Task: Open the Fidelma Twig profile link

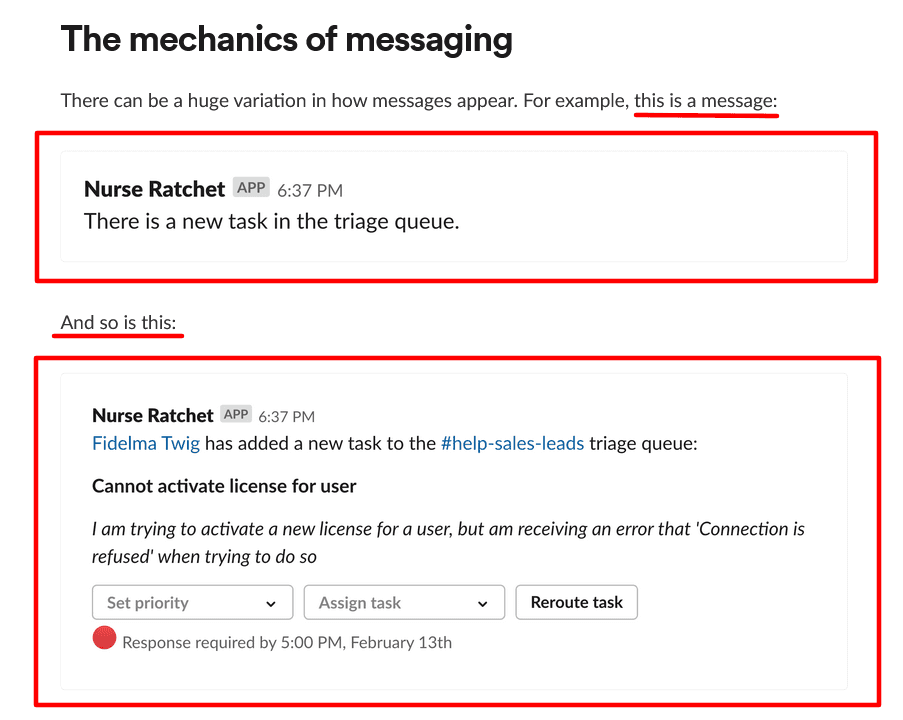Action: pos(146,443)
